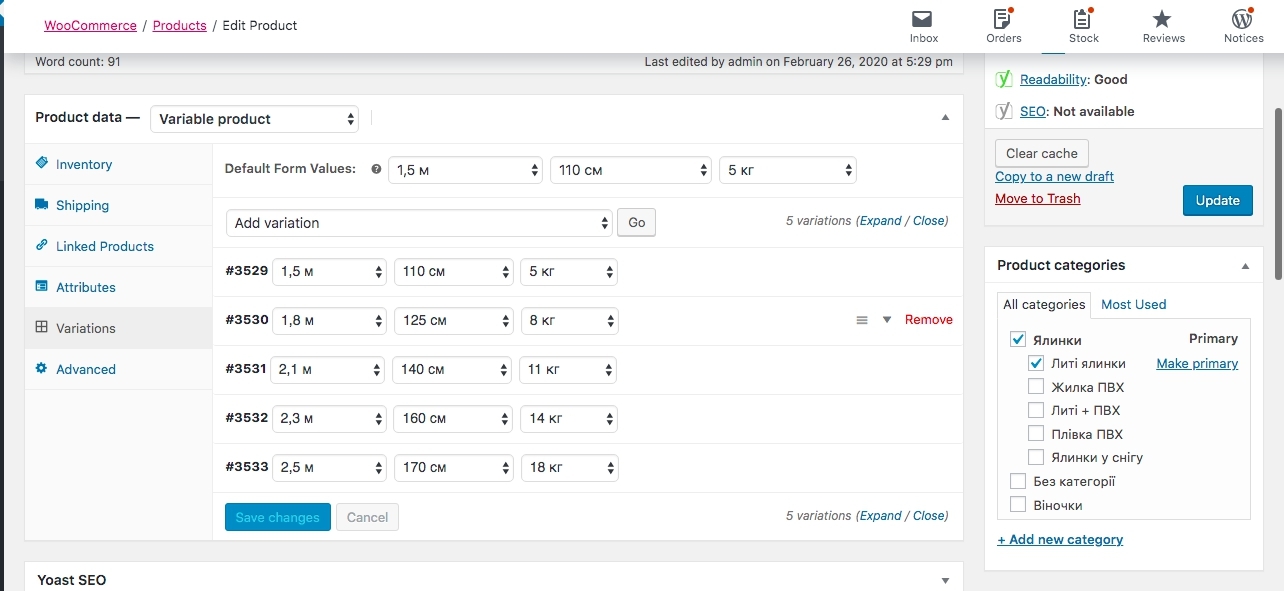Open the WordPress Notices icon
The width and height of the screenshot is (1284, 591).
(1243, 20)
